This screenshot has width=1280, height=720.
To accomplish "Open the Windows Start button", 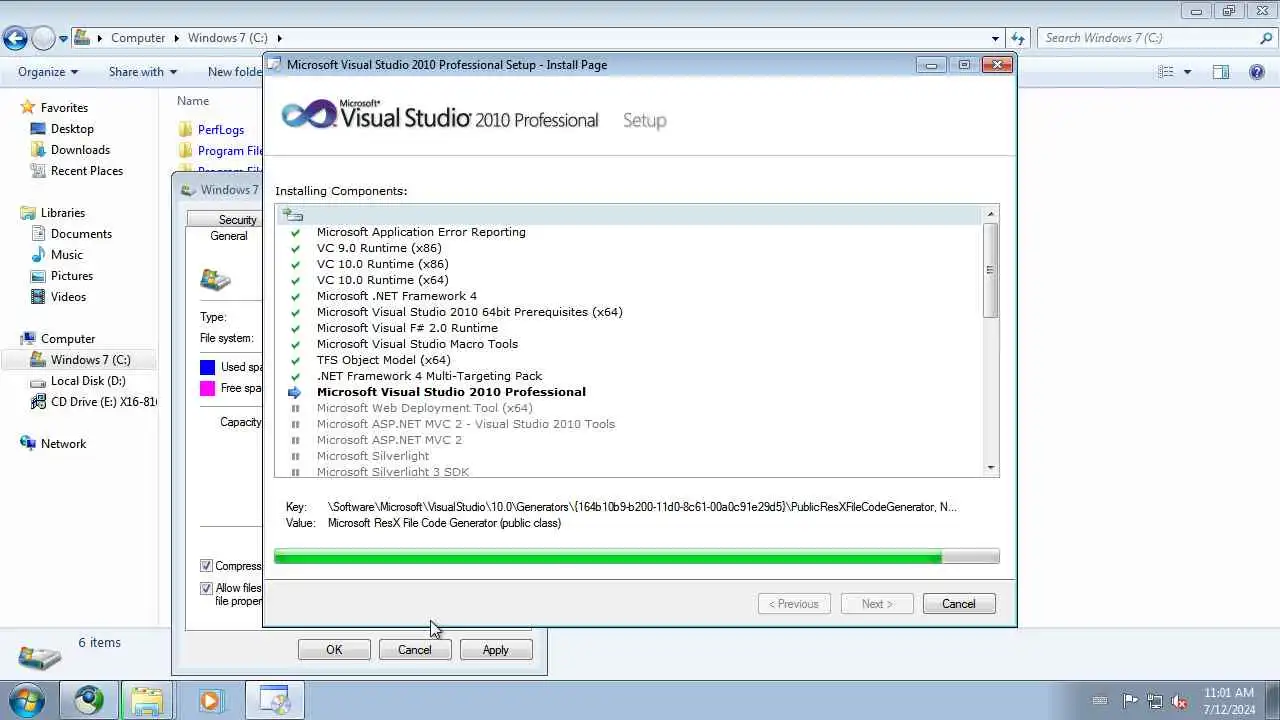I will [x=27, y=700].
